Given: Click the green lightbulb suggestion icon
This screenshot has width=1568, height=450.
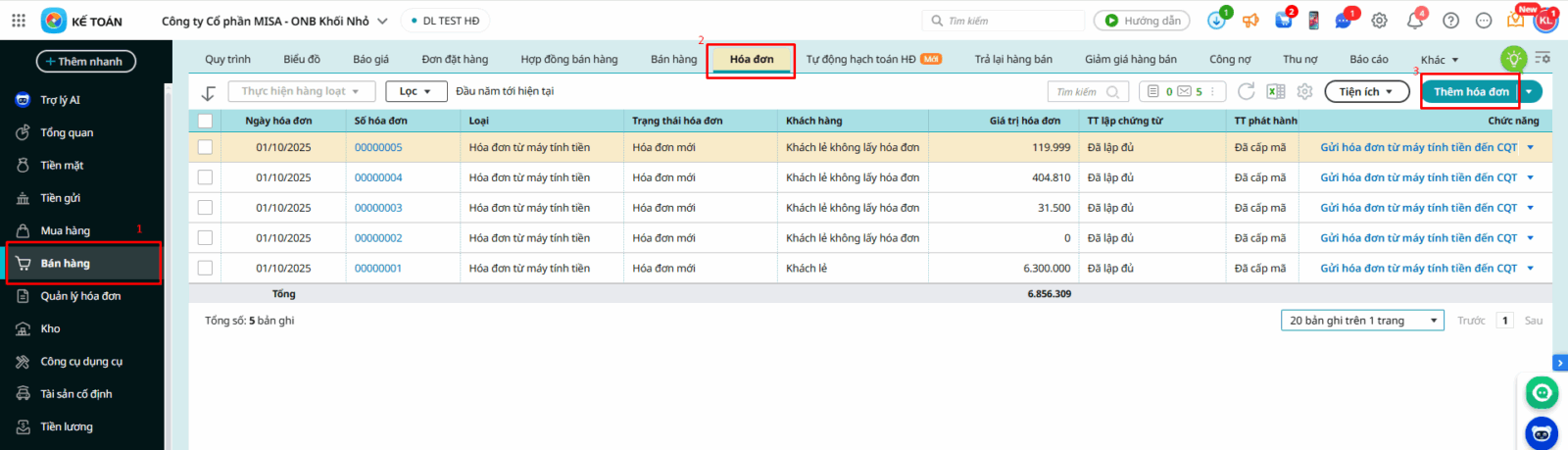Looking at the screenshot, I should click(x=1513, y=59).
